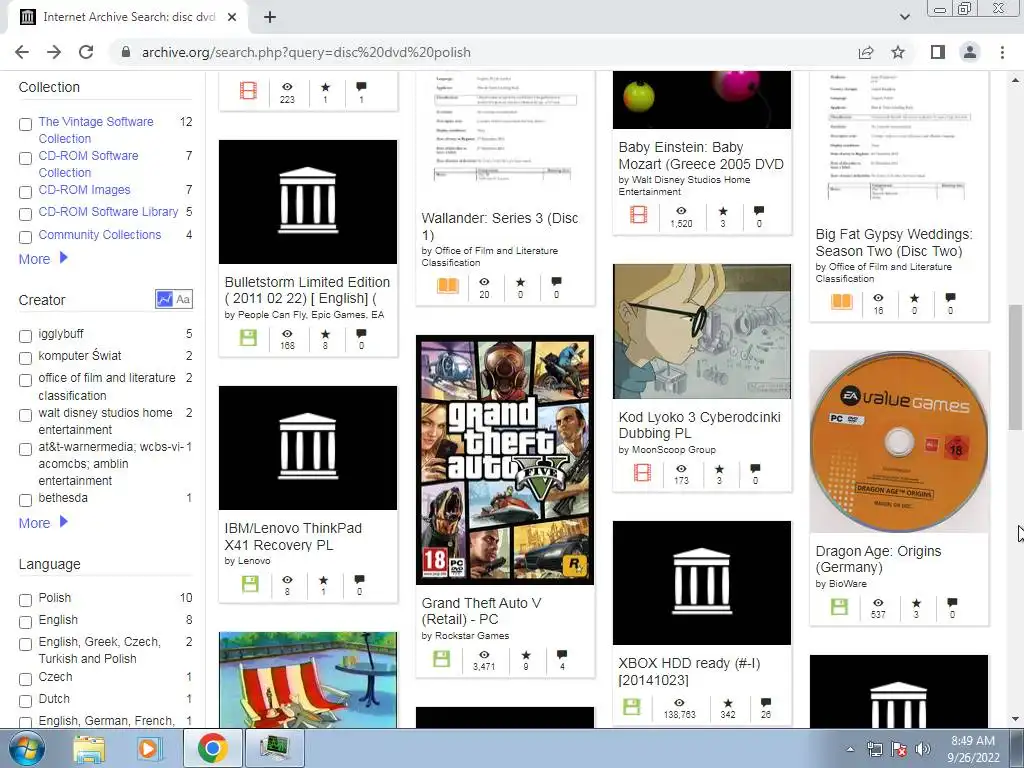This screenshot has width=1024, height=768.
Task: Open the Community Collections link
Action: click(x=99, y=234)
